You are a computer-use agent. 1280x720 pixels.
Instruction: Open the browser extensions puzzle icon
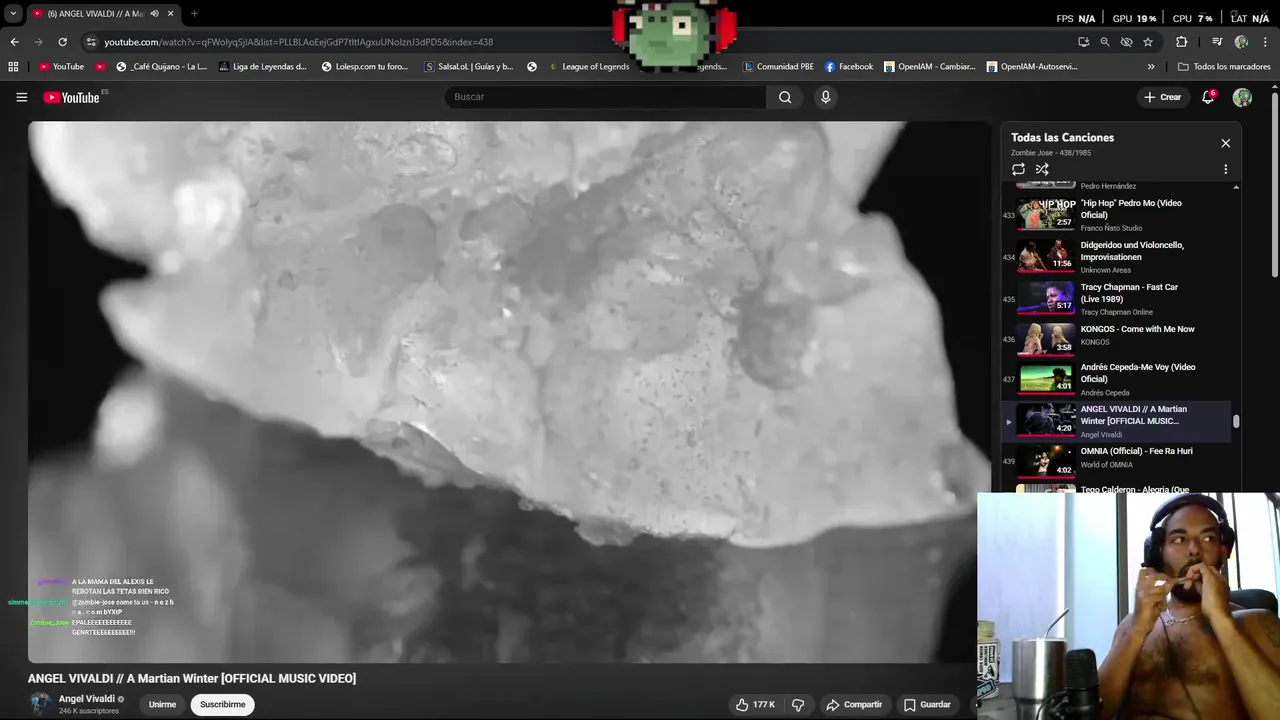[1181, 42]
